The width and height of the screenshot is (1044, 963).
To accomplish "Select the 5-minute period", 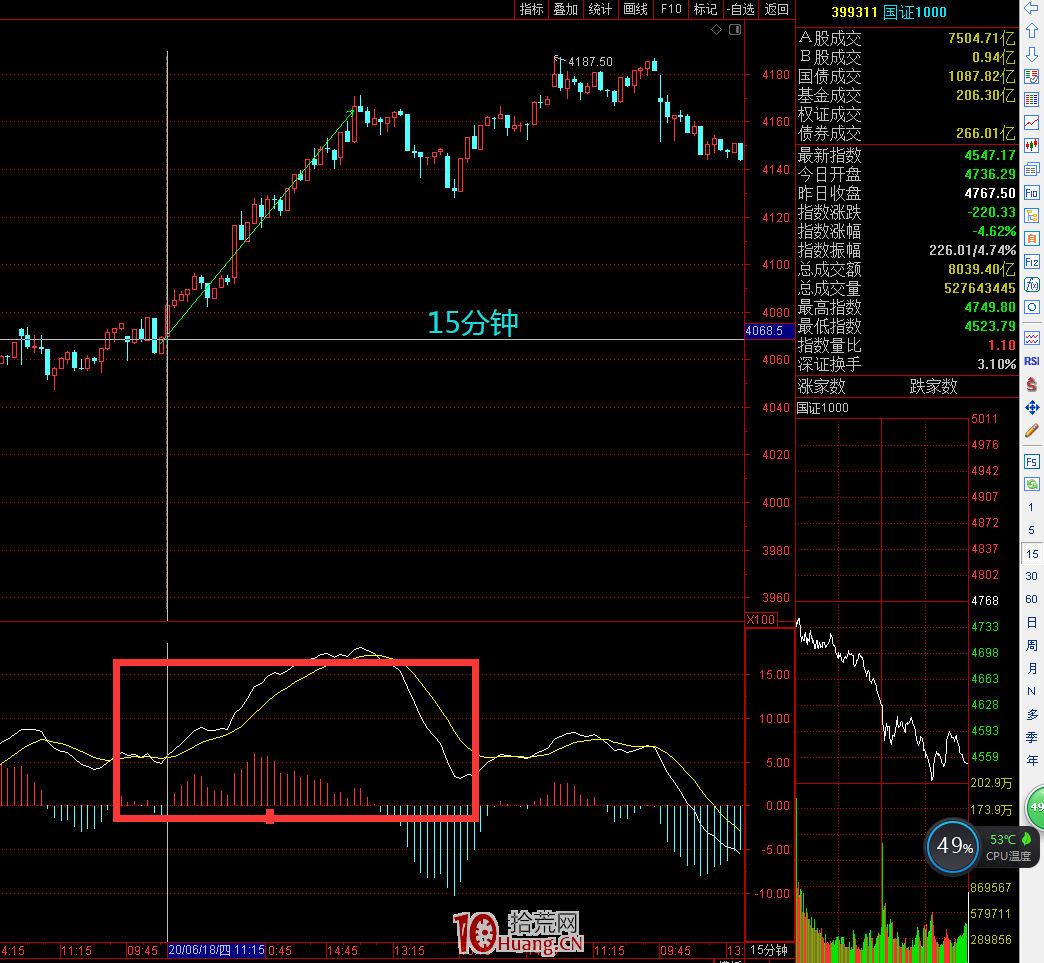I will click(1031, 530).
